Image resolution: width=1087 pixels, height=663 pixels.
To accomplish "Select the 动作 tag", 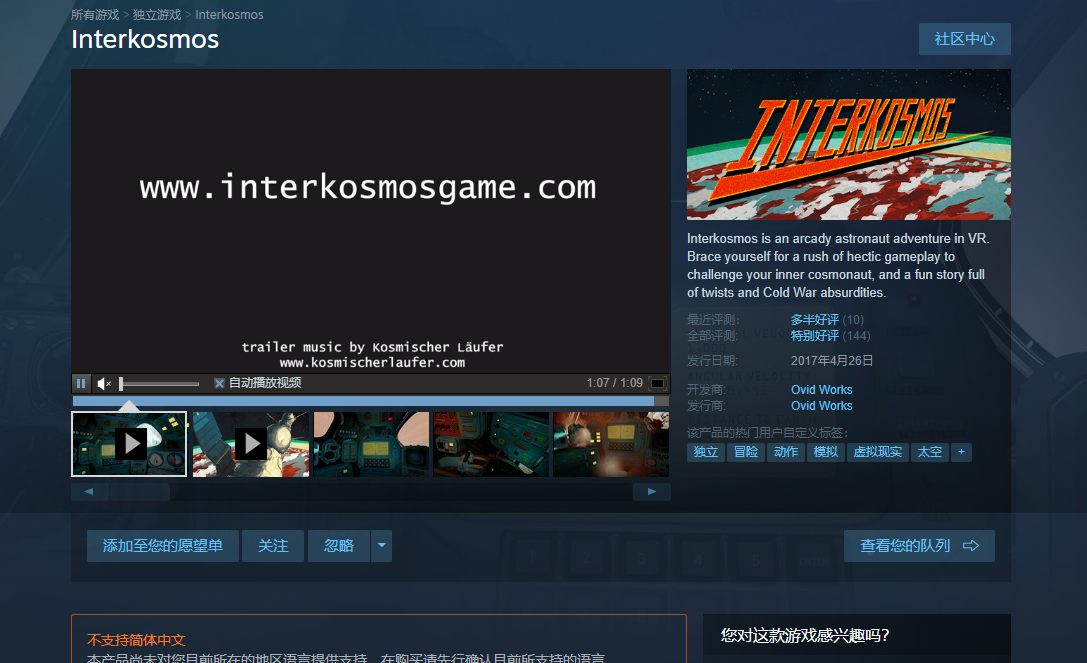I will (x=785, y=452).
